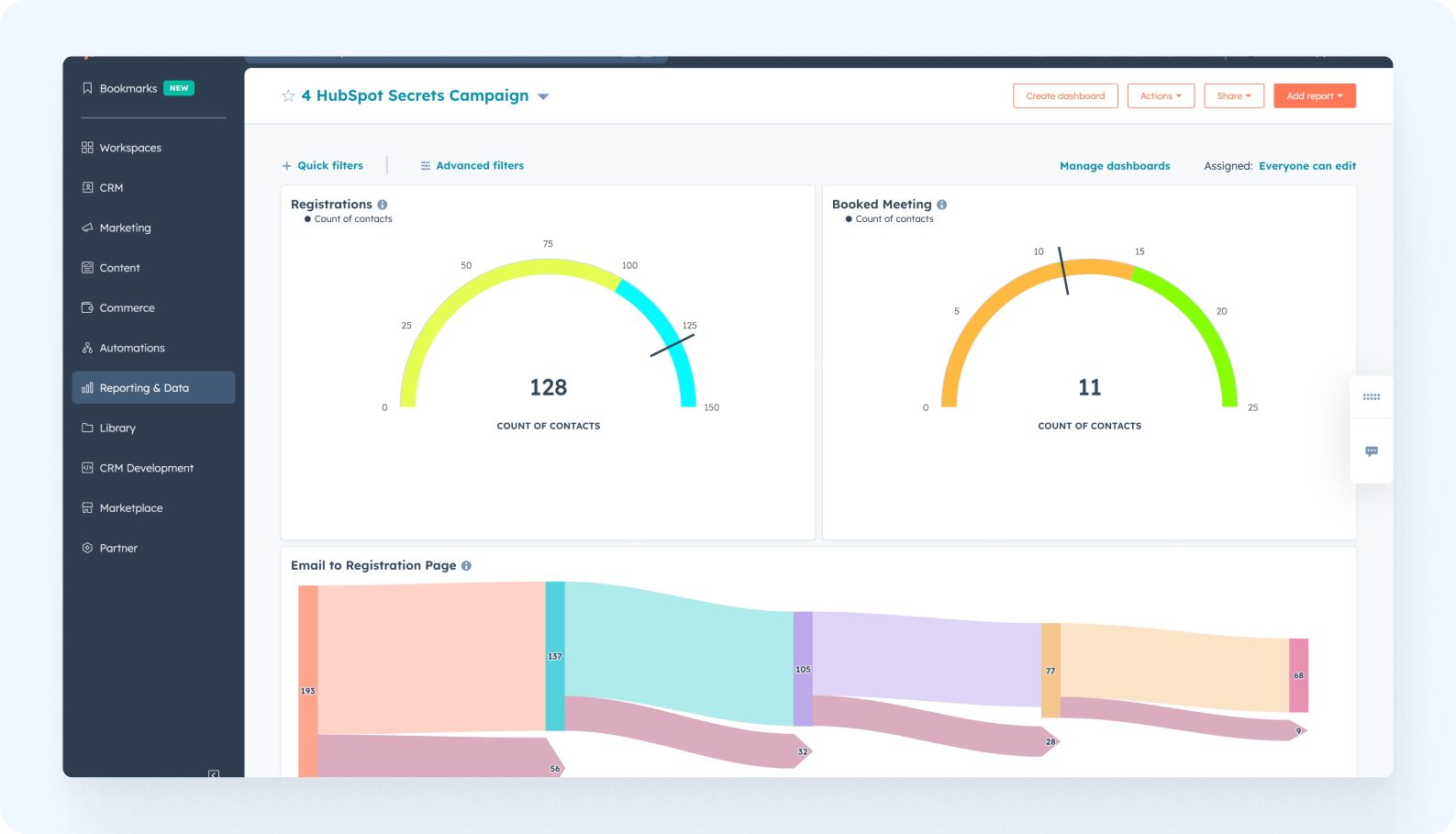Click the Sankey node labeled 68
Screen dimensions: 1456x834
click(1298, 675)
